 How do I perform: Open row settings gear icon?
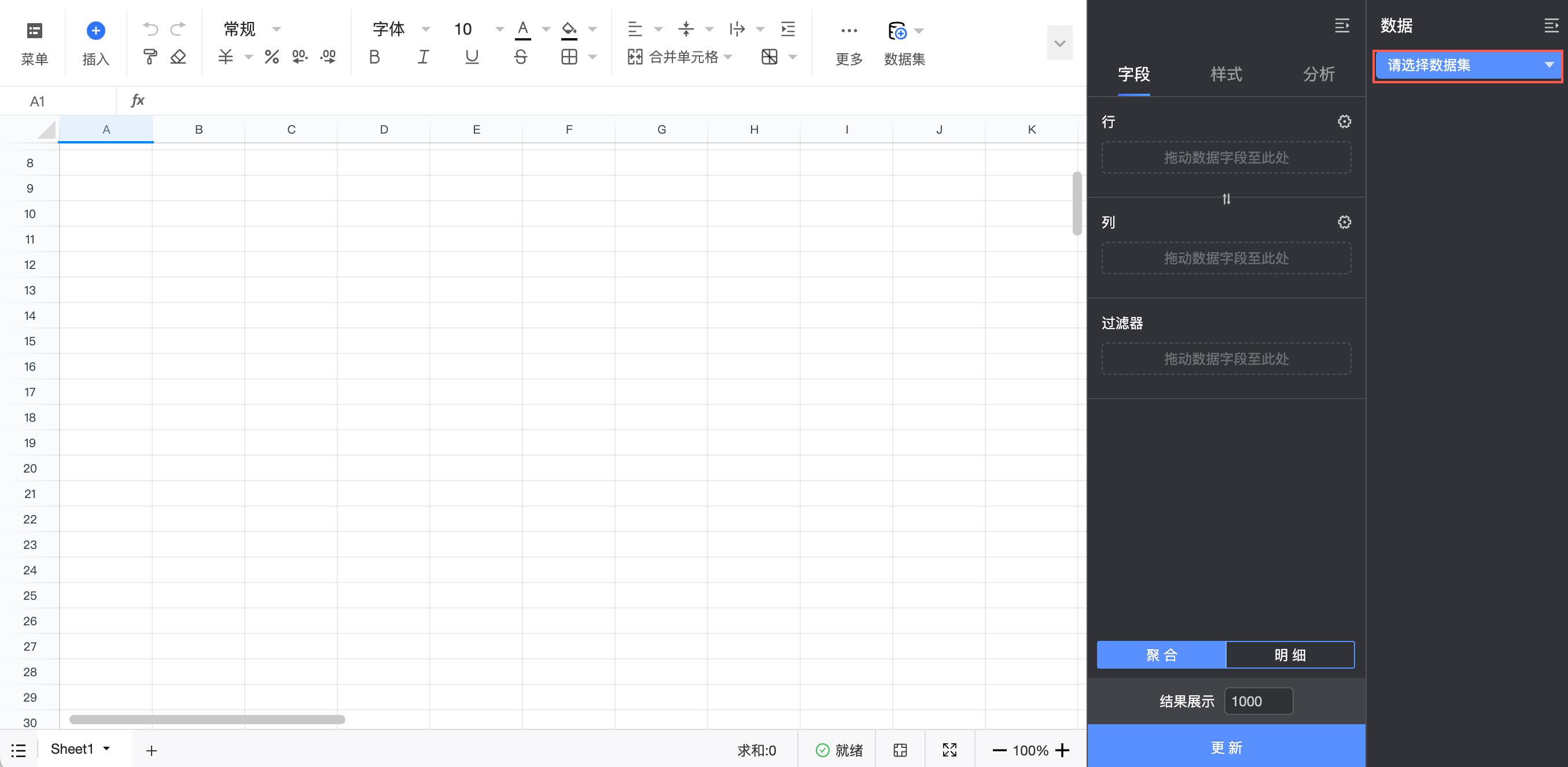pyautogui.click(x=1344, y=121)
